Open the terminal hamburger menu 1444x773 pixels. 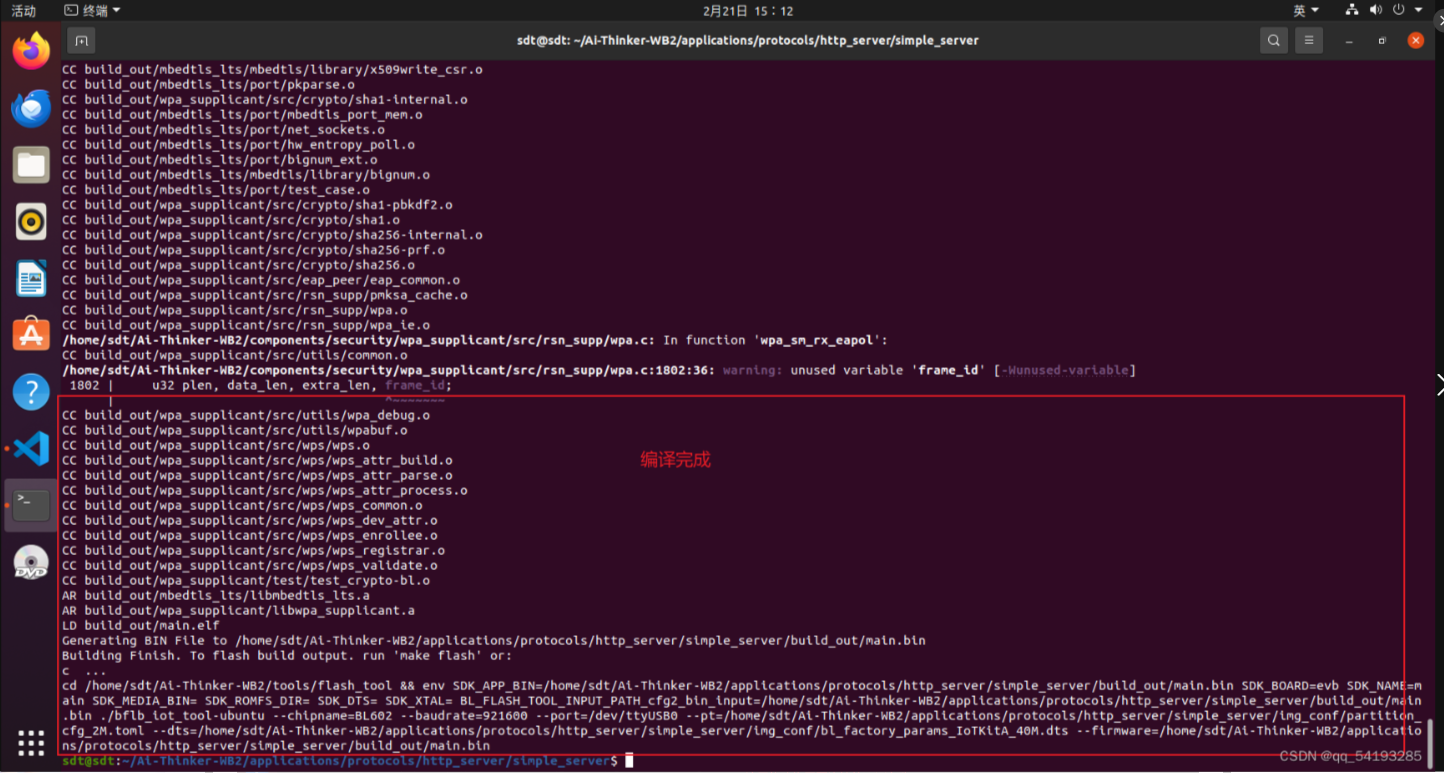(1309, 41)
